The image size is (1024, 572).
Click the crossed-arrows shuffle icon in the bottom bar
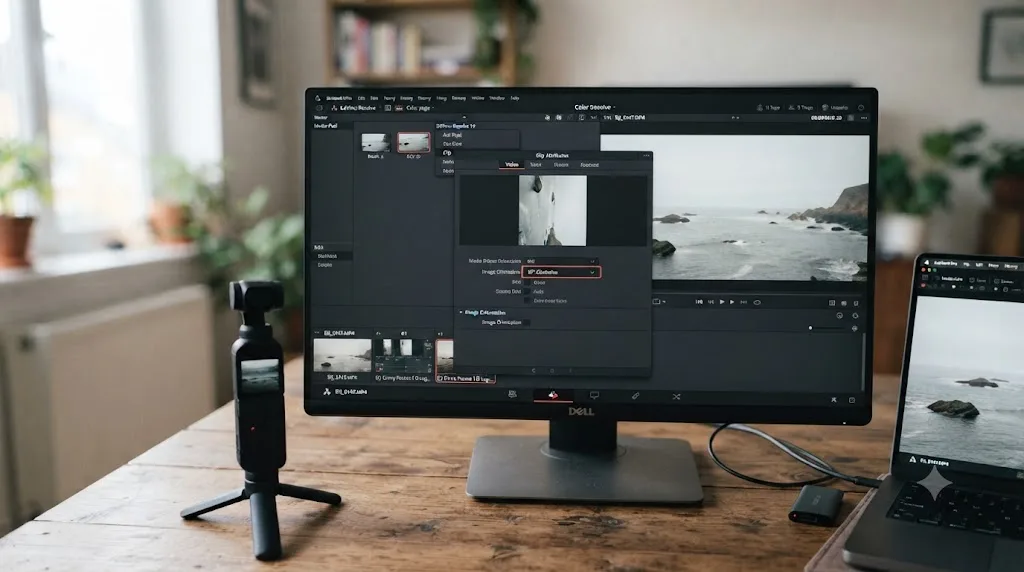(x=676, y=396)
